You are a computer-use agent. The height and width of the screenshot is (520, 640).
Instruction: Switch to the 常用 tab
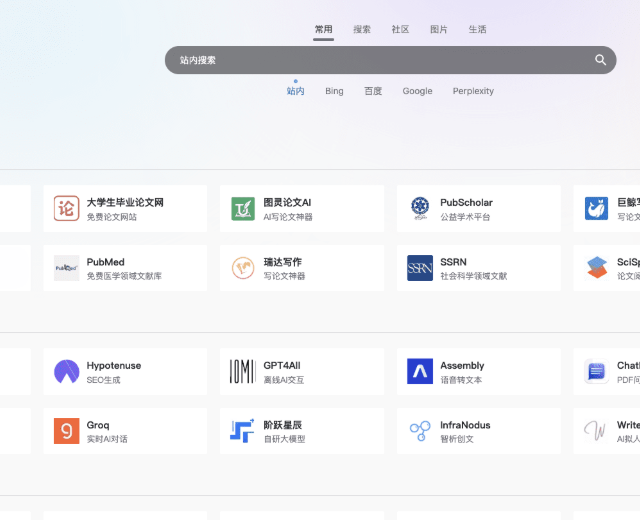coord(323,29)
